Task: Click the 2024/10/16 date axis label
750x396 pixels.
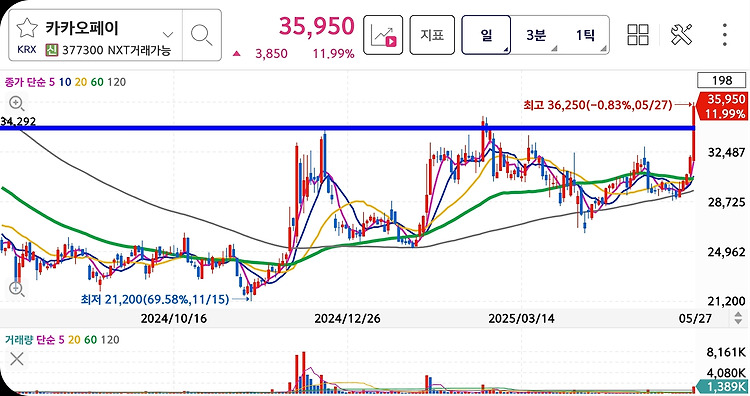Action: click(x=174, y=318)
